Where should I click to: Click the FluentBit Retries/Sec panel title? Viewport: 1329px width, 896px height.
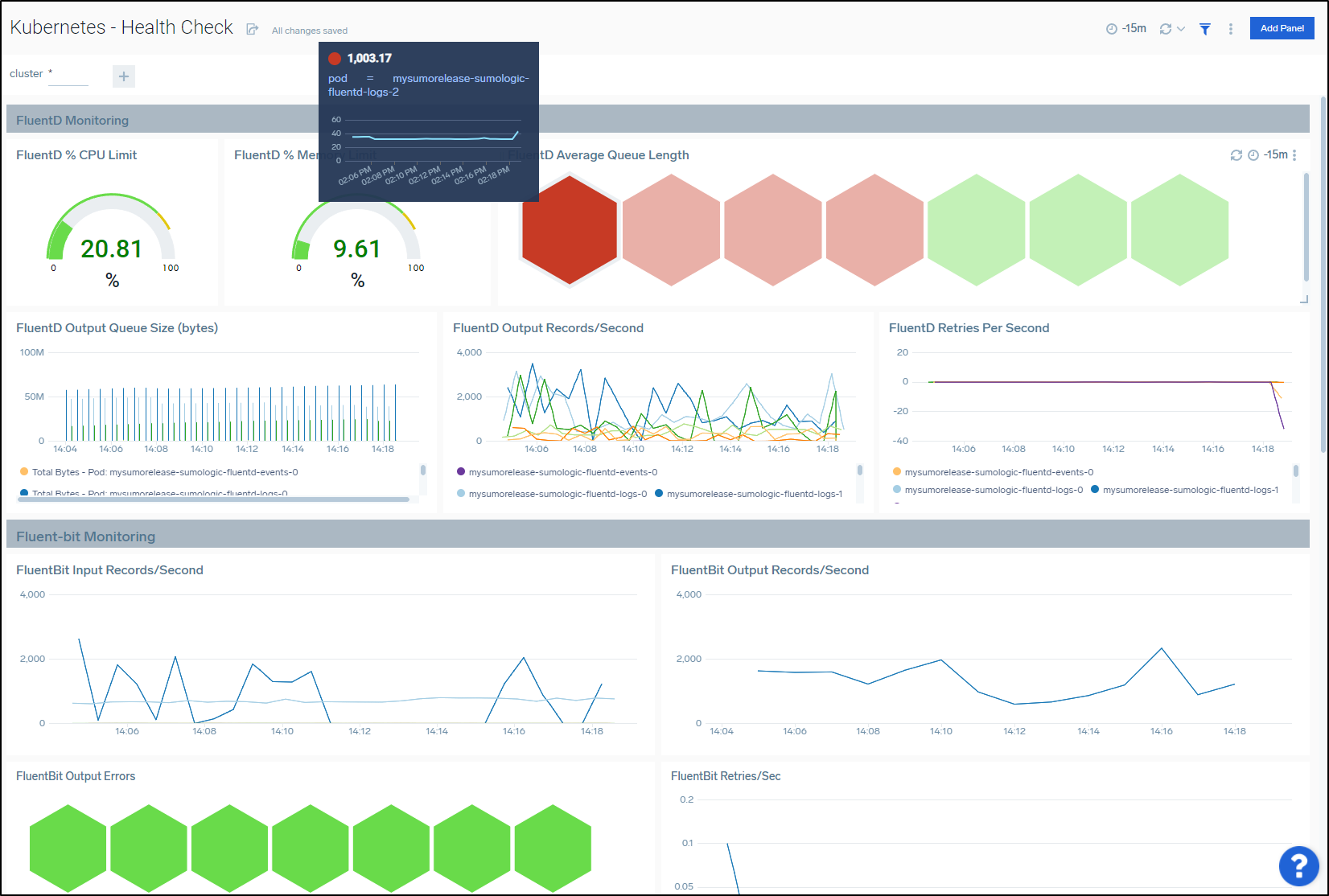point(726,776)
